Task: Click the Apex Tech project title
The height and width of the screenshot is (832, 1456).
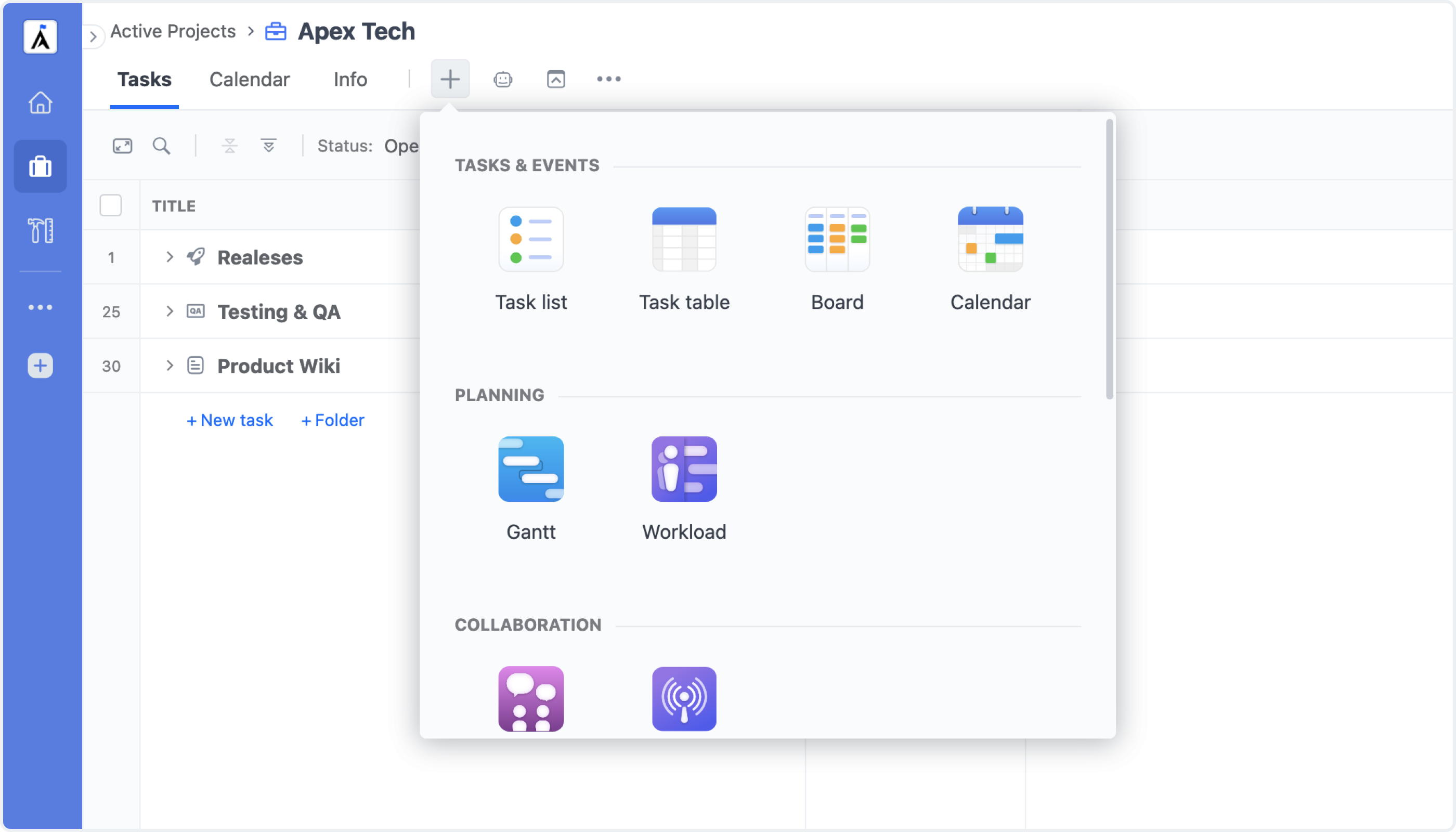Action: pos(356,31)
